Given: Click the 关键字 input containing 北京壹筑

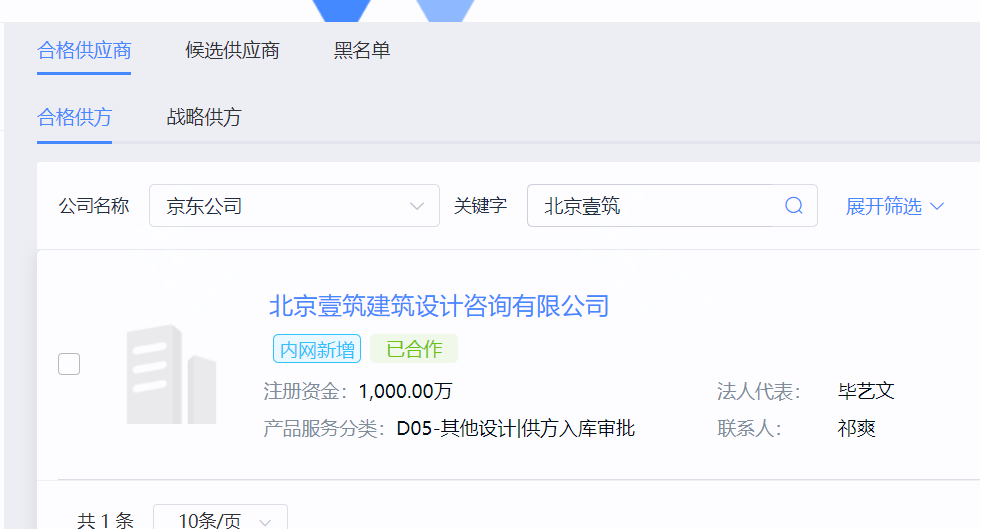Looking at the screenshot, I should pos(660,206).
